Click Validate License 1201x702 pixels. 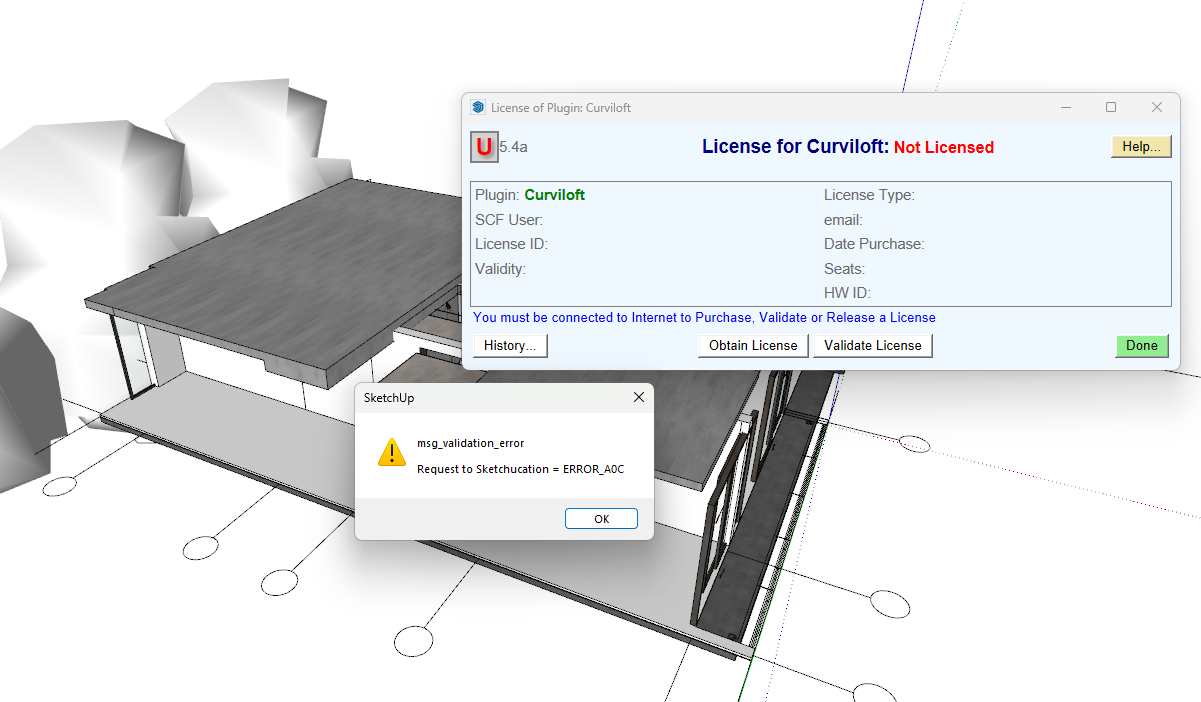click(x=873, y=346)
